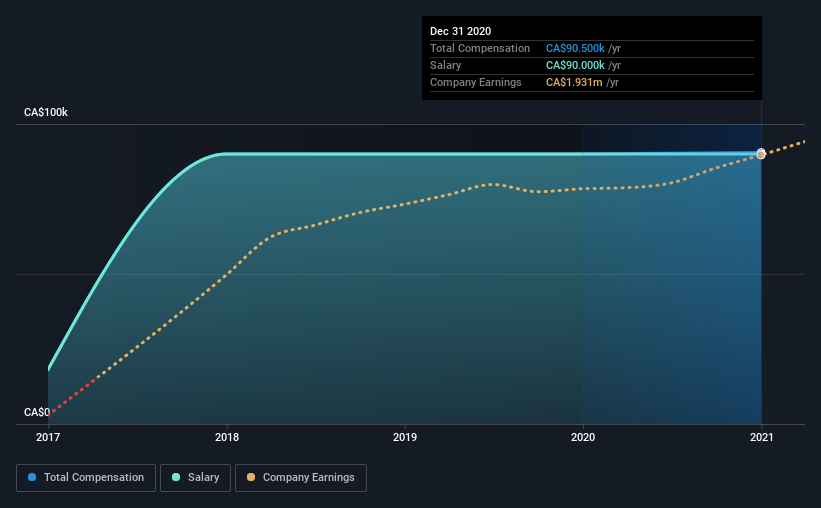Toggle the Total Compensation legend button

tap(86, 478)
